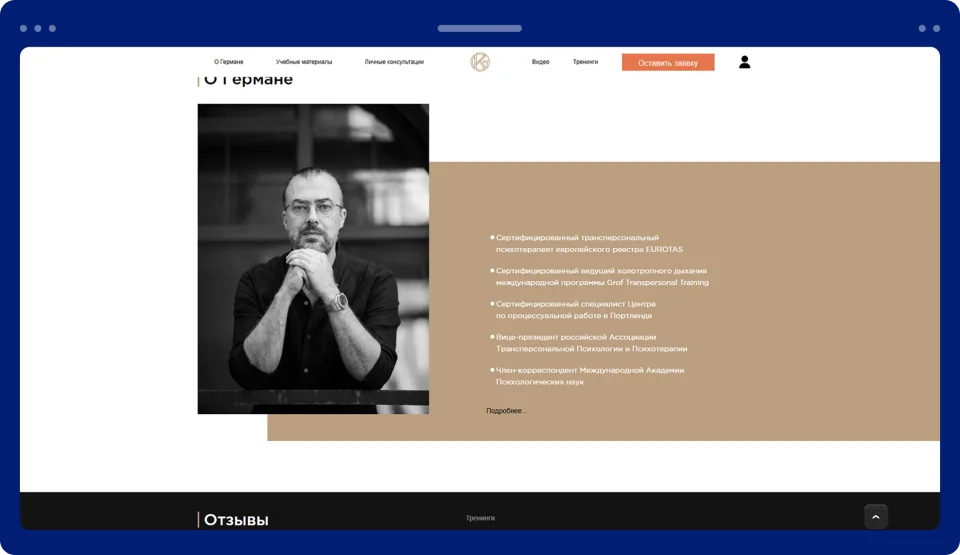Click the EUROTAS psychotherapist bullet text
Image resolution: width=960 pixels, height=555 pixels.
pos(589,243)
